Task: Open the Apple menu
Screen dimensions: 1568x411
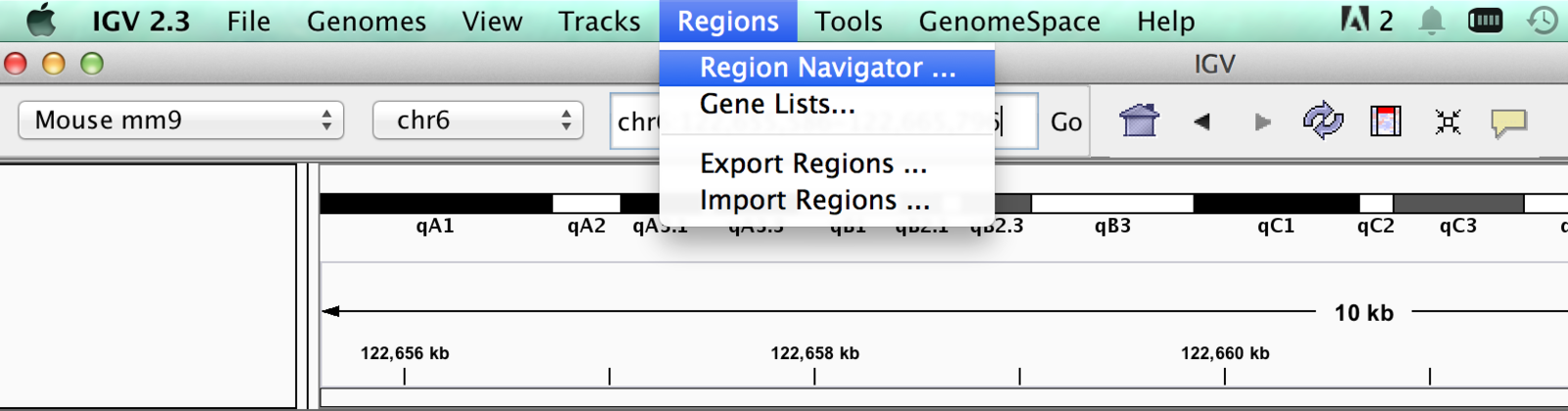Action: point(41,20)
